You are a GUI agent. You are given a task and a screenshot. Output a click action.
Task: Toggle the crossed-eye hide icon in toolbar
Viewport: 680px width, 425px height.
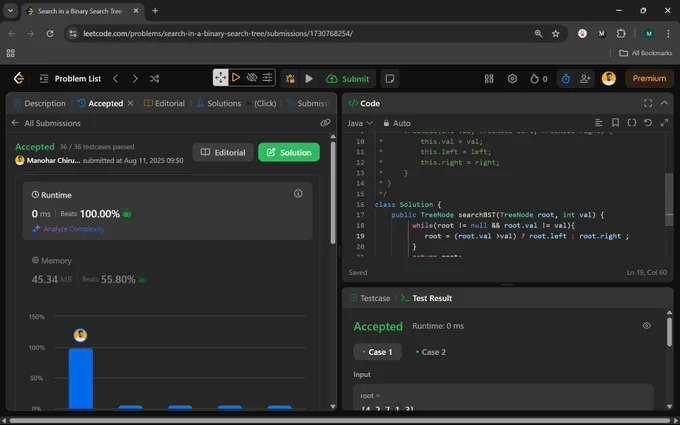click(252, 78)
